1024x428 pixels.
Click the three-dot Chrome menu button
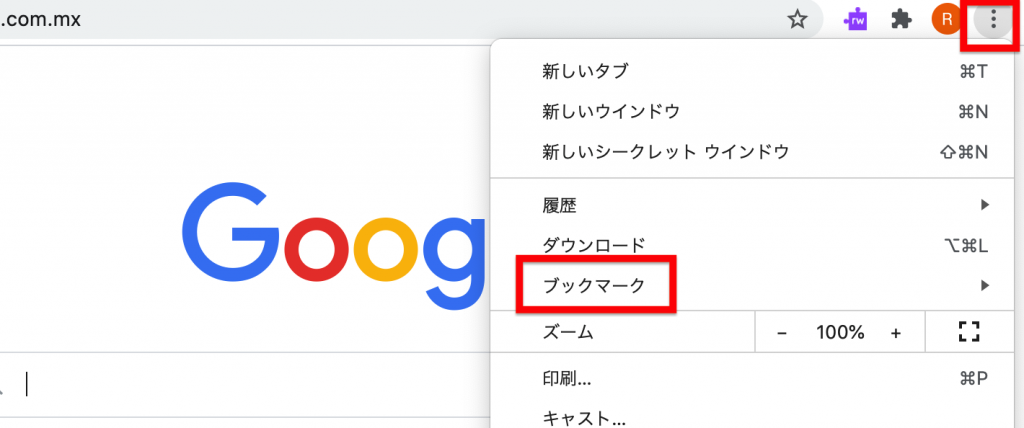point(993,20)
